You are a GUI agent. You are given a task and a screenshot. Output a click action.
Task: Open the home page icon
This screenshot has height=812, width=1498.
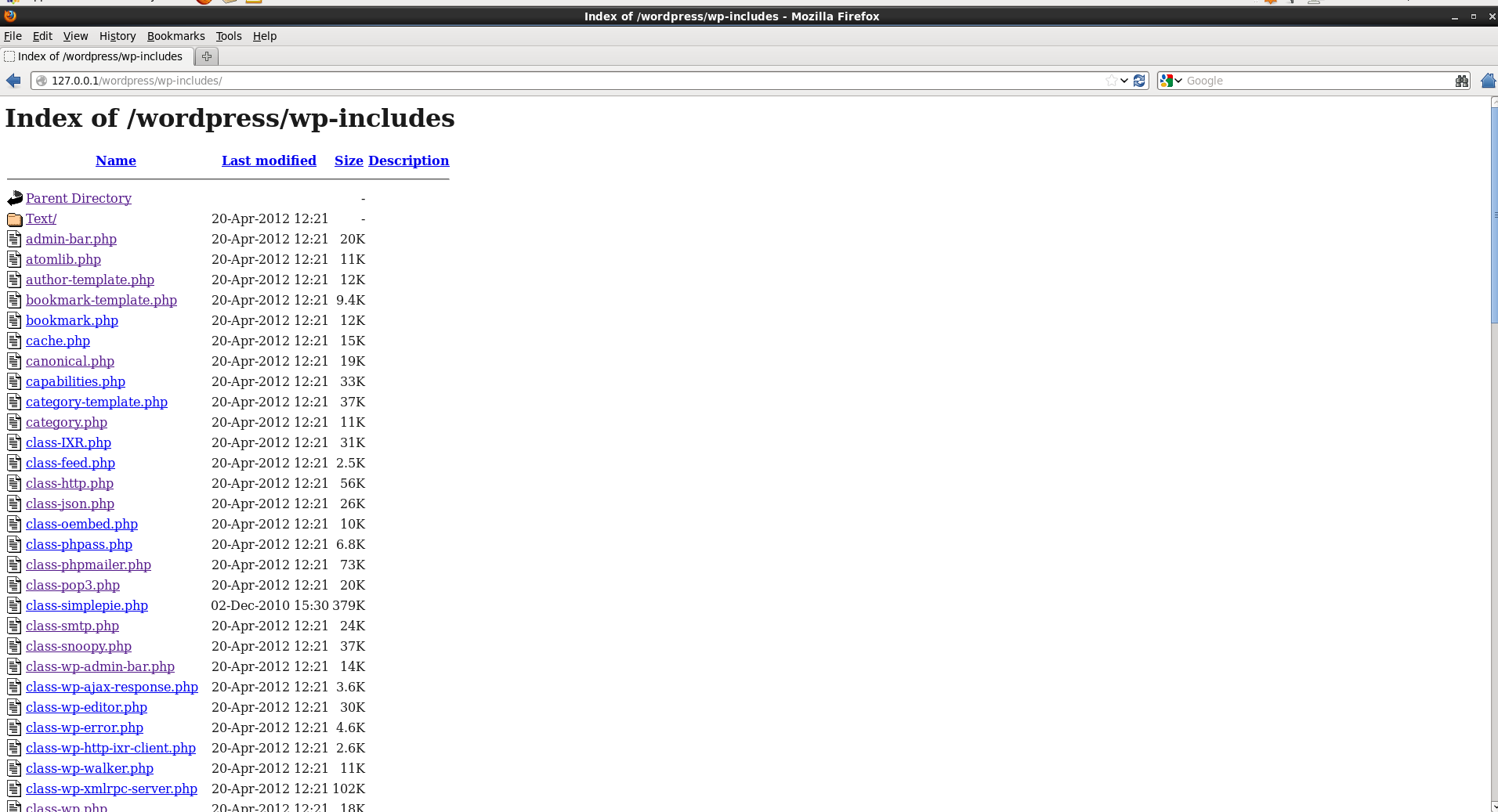point(1488,81)
